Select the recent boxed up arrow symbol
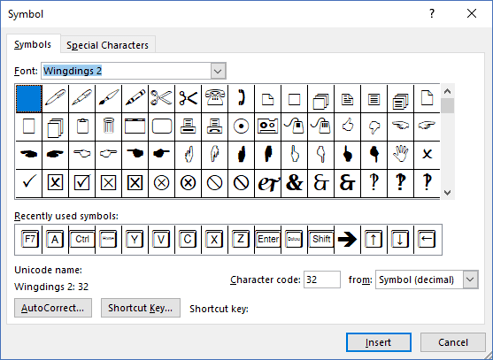The image size is (493, 360). tap(374, 239)
